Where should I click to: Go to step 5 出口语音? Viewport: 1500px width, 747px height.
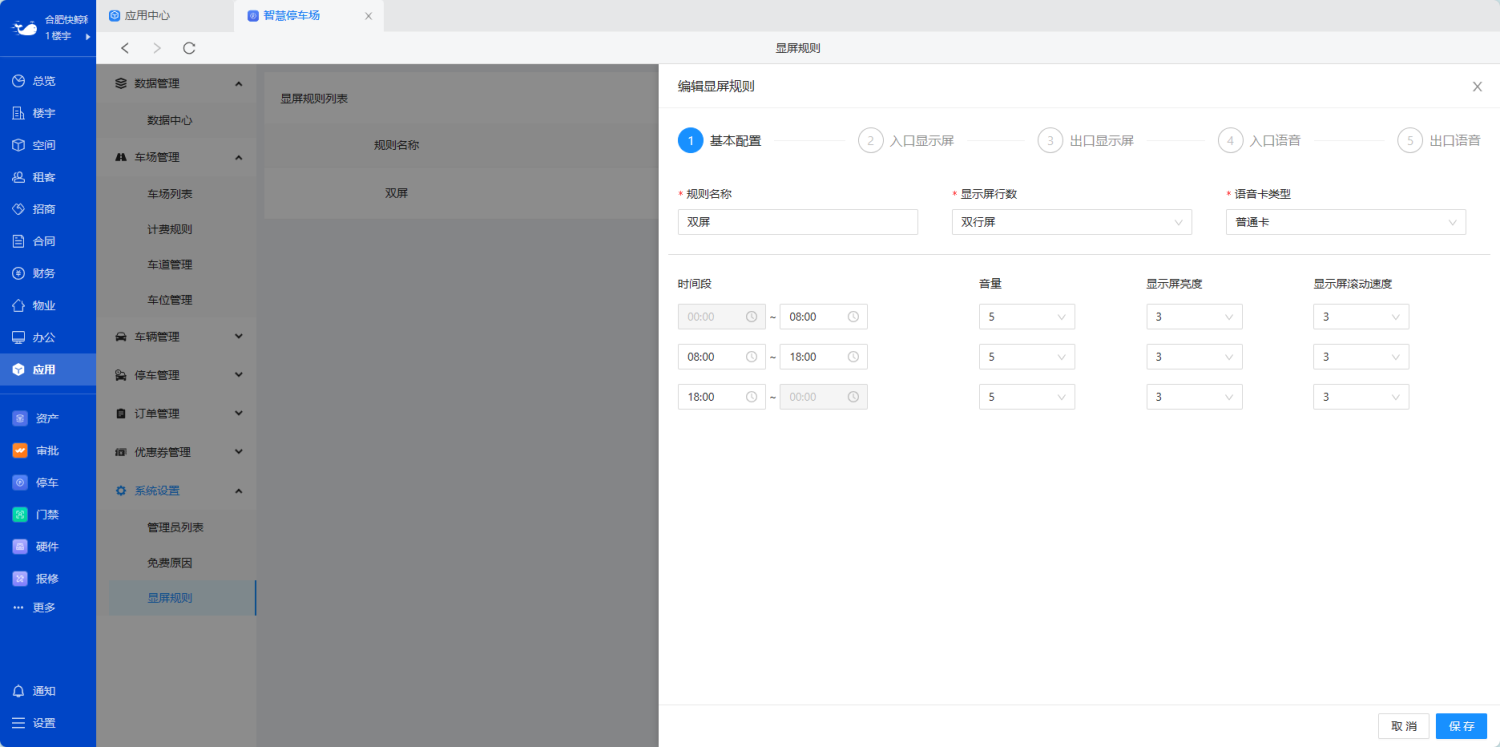pos(1440,141)
